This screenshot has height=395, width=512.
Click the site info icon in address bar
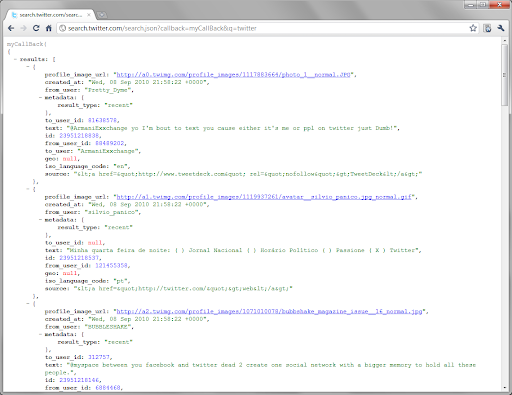(62, 28)
